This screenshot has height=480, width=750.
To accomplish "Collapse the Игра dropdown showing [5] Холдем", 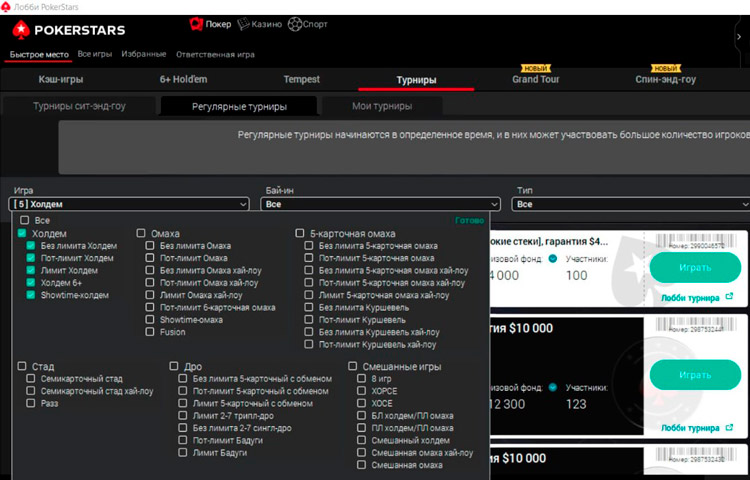I will (129, 204).
